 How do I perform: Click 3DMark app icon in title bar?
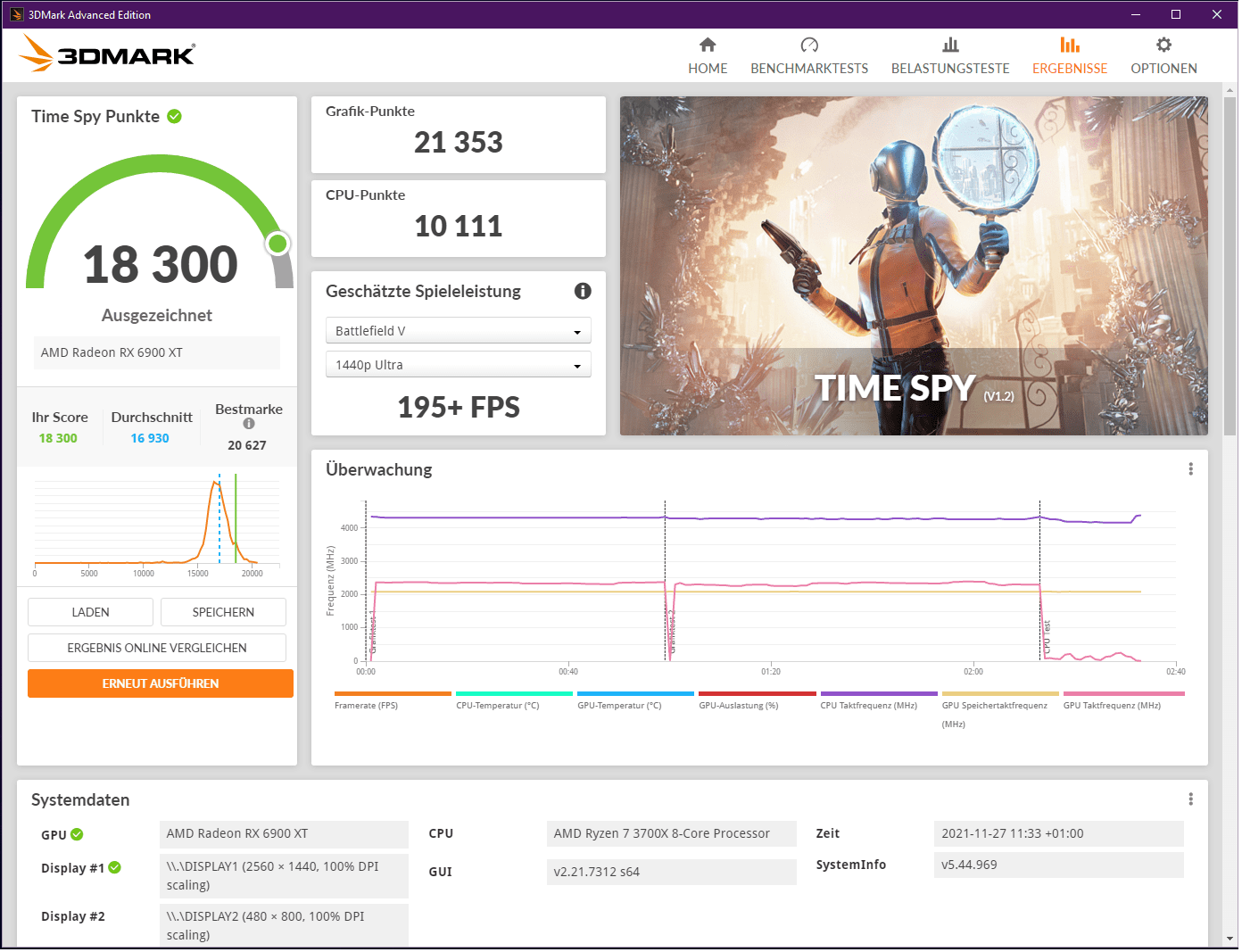coord(16,14)
